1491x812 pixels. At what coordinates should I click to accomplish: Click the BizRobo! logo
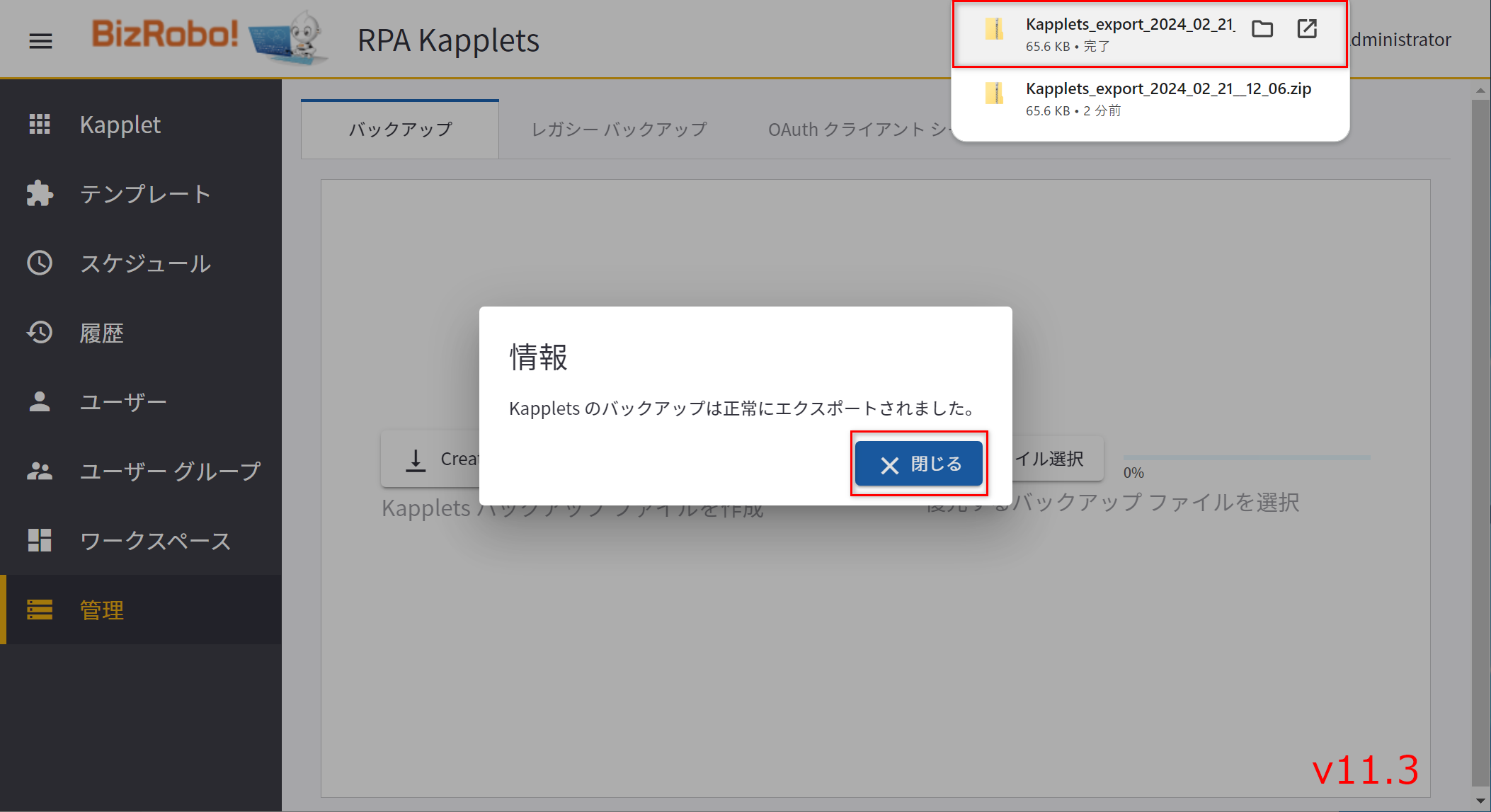coord(210,37)
